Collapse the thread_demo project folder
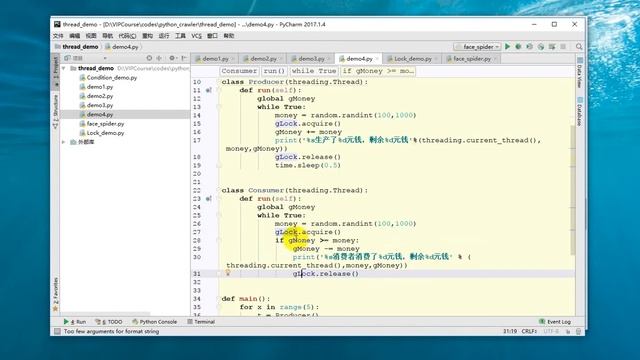This screenshot has height=360, width=640. [x=64, y=68]
